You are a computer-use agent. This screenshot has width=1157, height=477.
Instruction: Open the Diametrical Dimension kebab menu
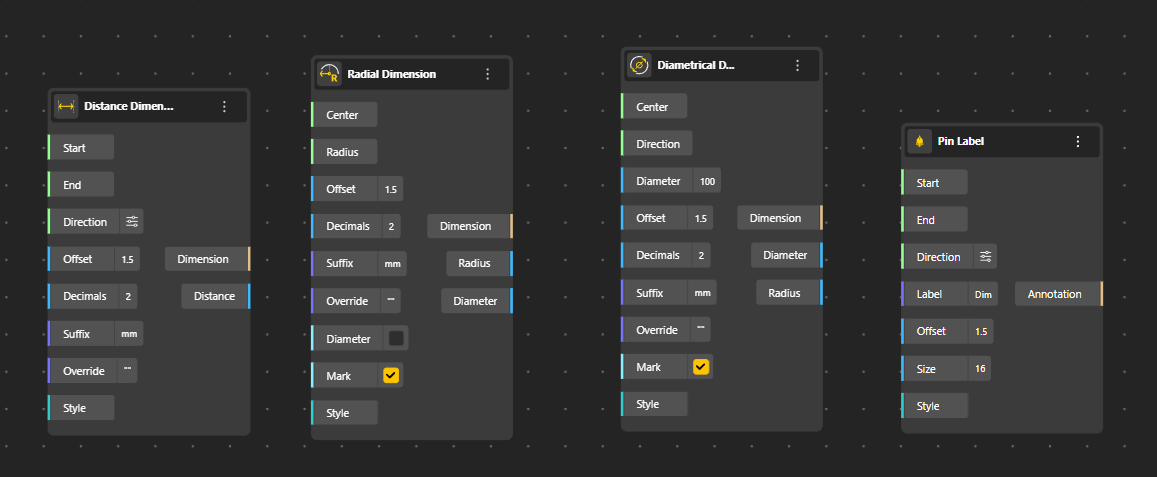[x=797, y=66]
